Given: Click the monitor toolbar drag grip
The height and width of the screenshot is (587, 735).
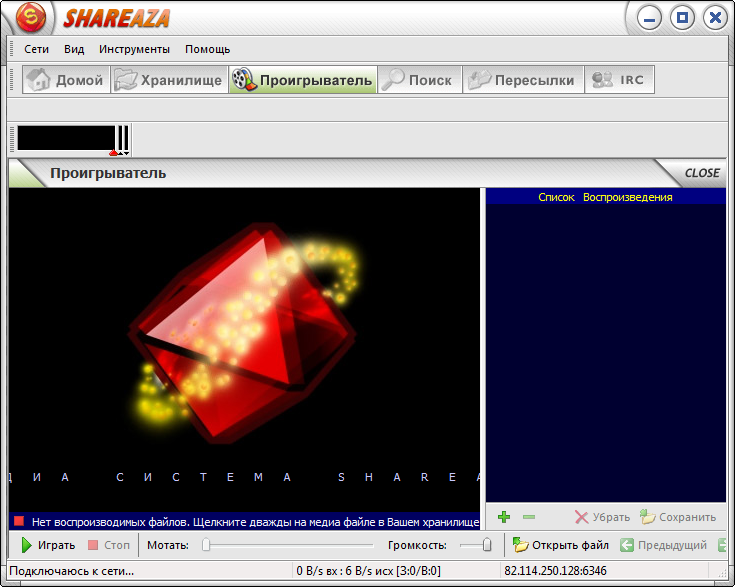Looking at the screenshot, I should 12,138.
